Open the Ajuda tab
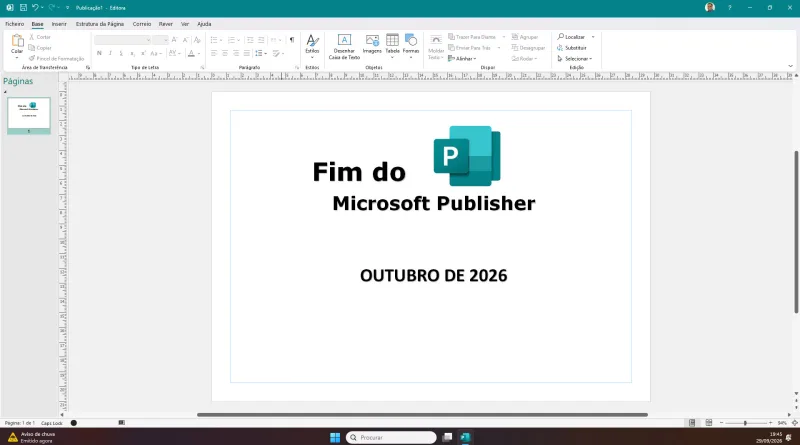Image resolution: width=800 pixels, height=445 pixels. [x=204, y=24]
